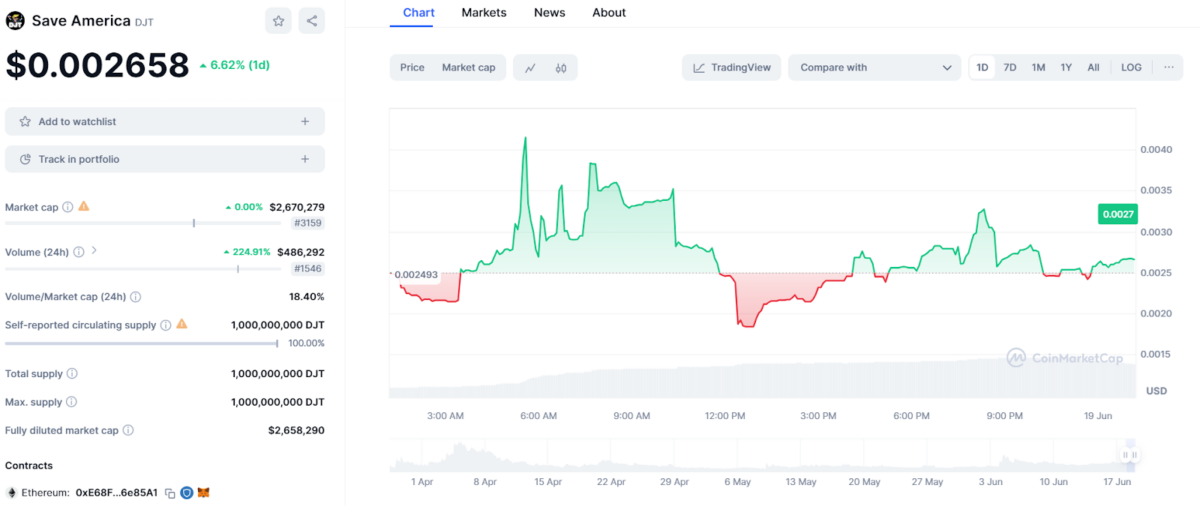The width and height of the screenshot is (1200, 506).
Task: Click the plus icon on Add to watchlist
Action: [x=305, y=121]
